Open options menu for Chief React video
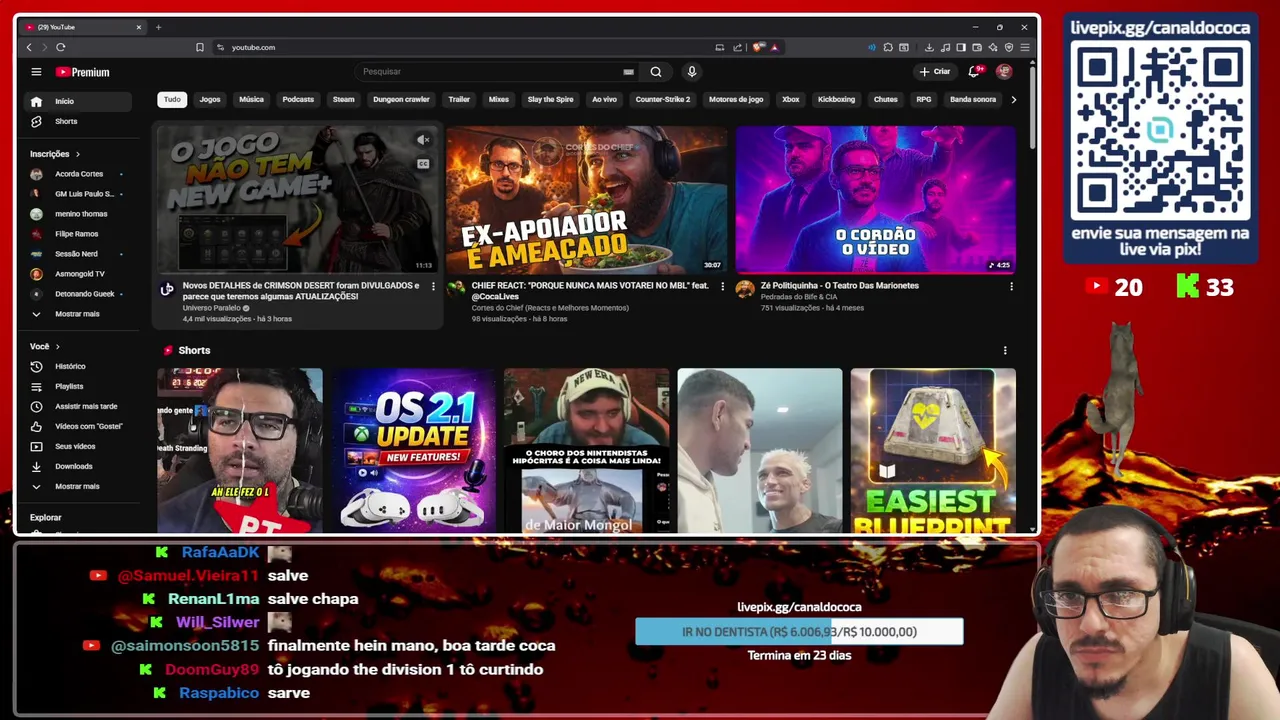This screenshot has width=1280, height=720. click(722, 286)
